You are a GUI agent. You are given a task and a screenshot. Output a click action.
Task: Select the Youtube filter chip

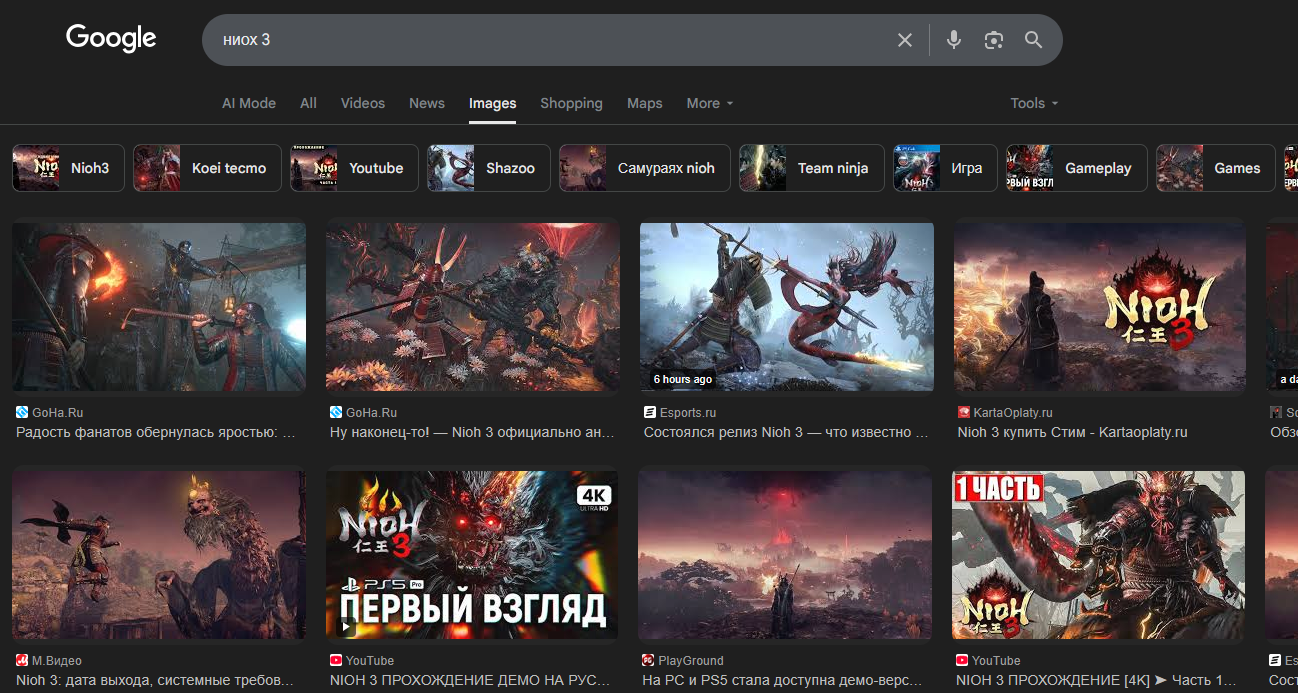click(354, 168)
